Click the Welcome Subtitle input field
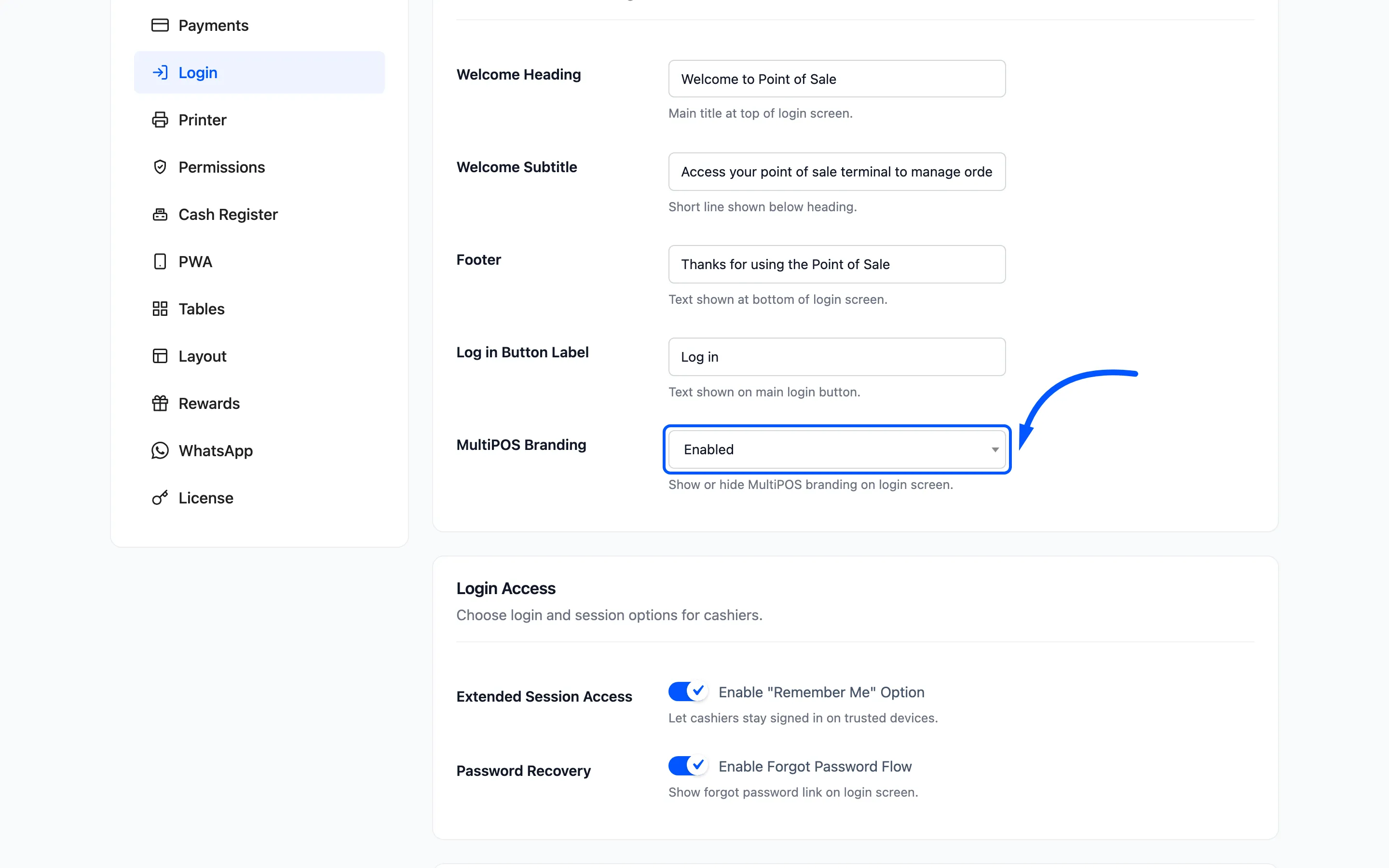Image resolution: width=1389 pixels, height=868 pixels. tap(837, 172)
